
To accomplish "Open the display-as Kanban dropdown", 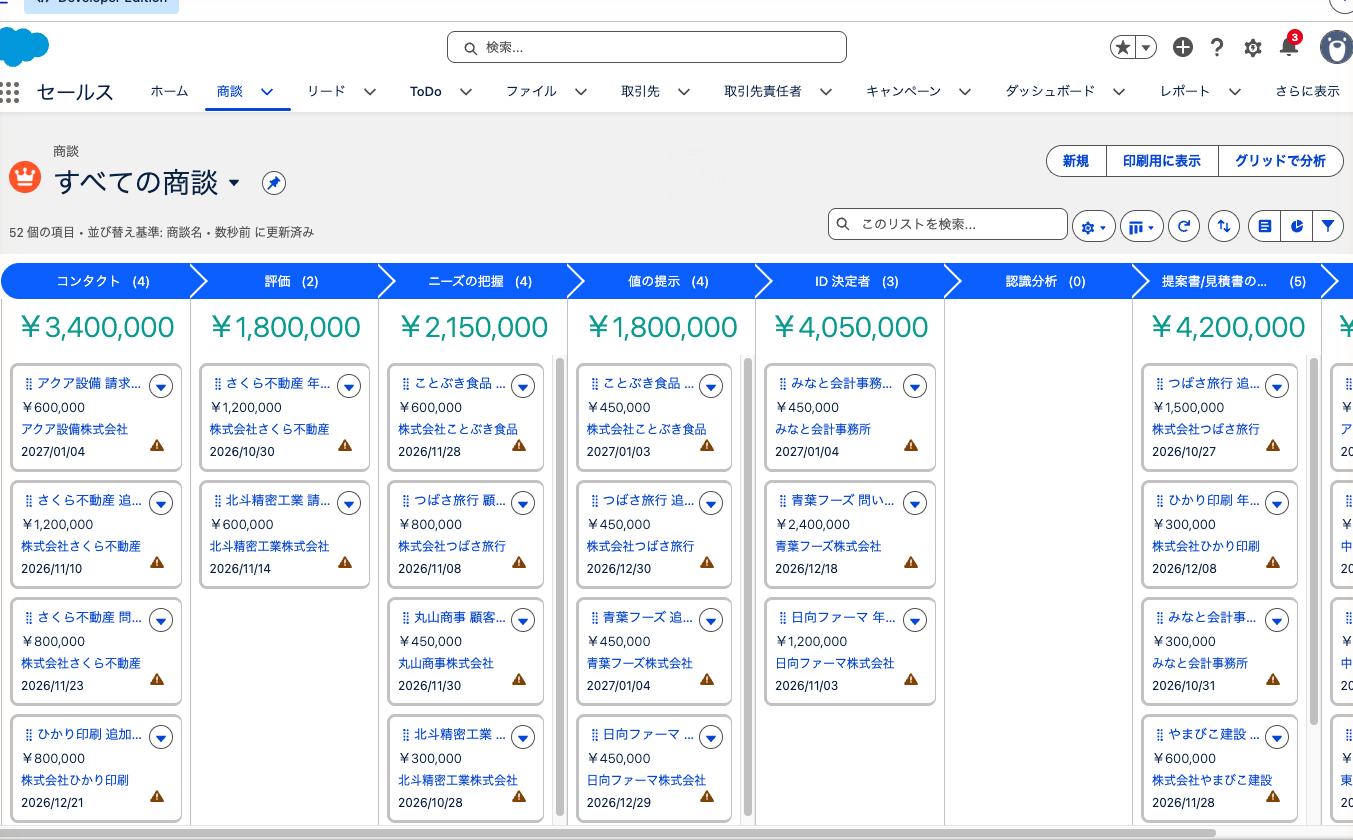I will point(1142,227).
